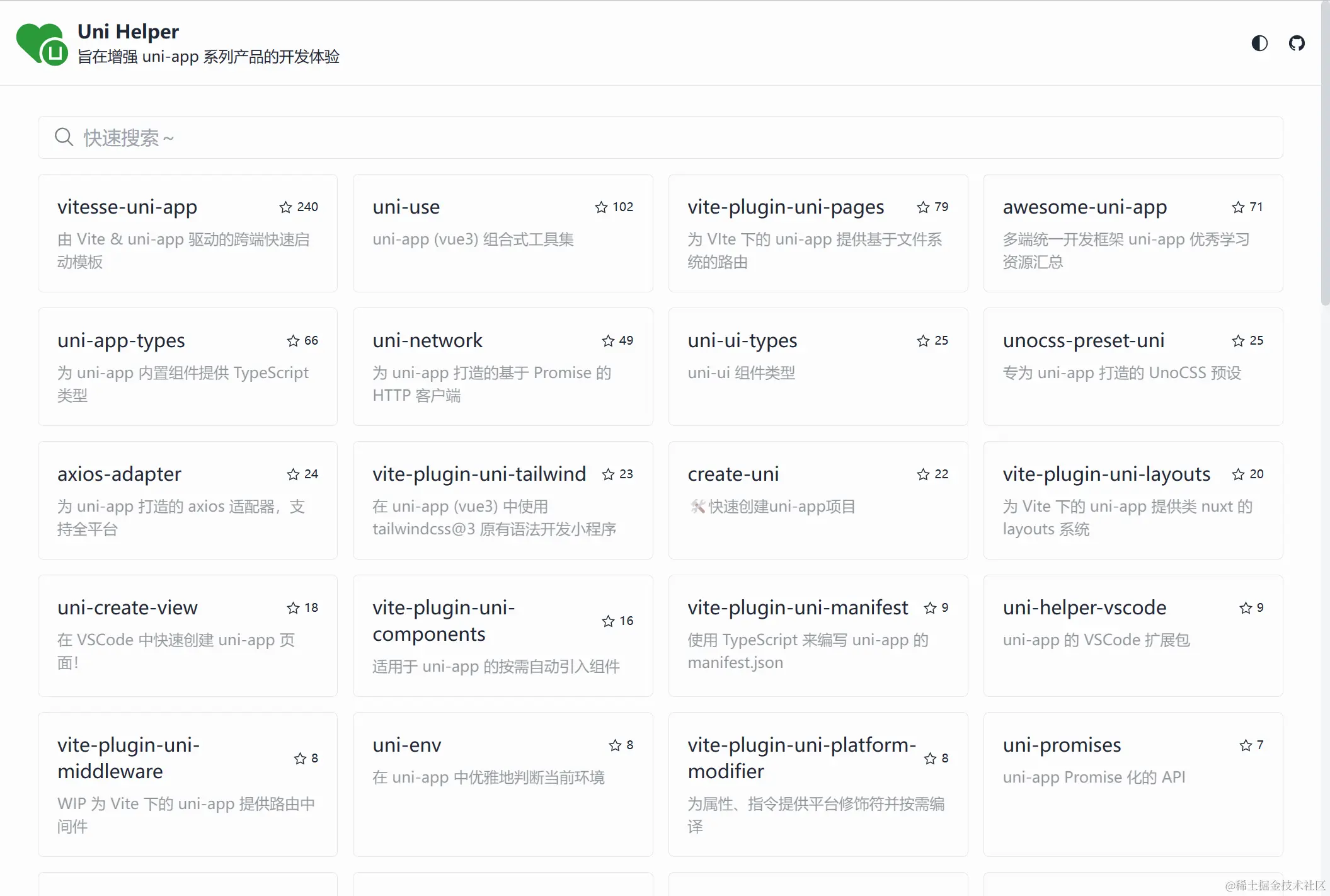Viewport: 1330px width, 896px height.
Task: Toggle dark mode with the contrast icon
Action: tap(1259, 43)
